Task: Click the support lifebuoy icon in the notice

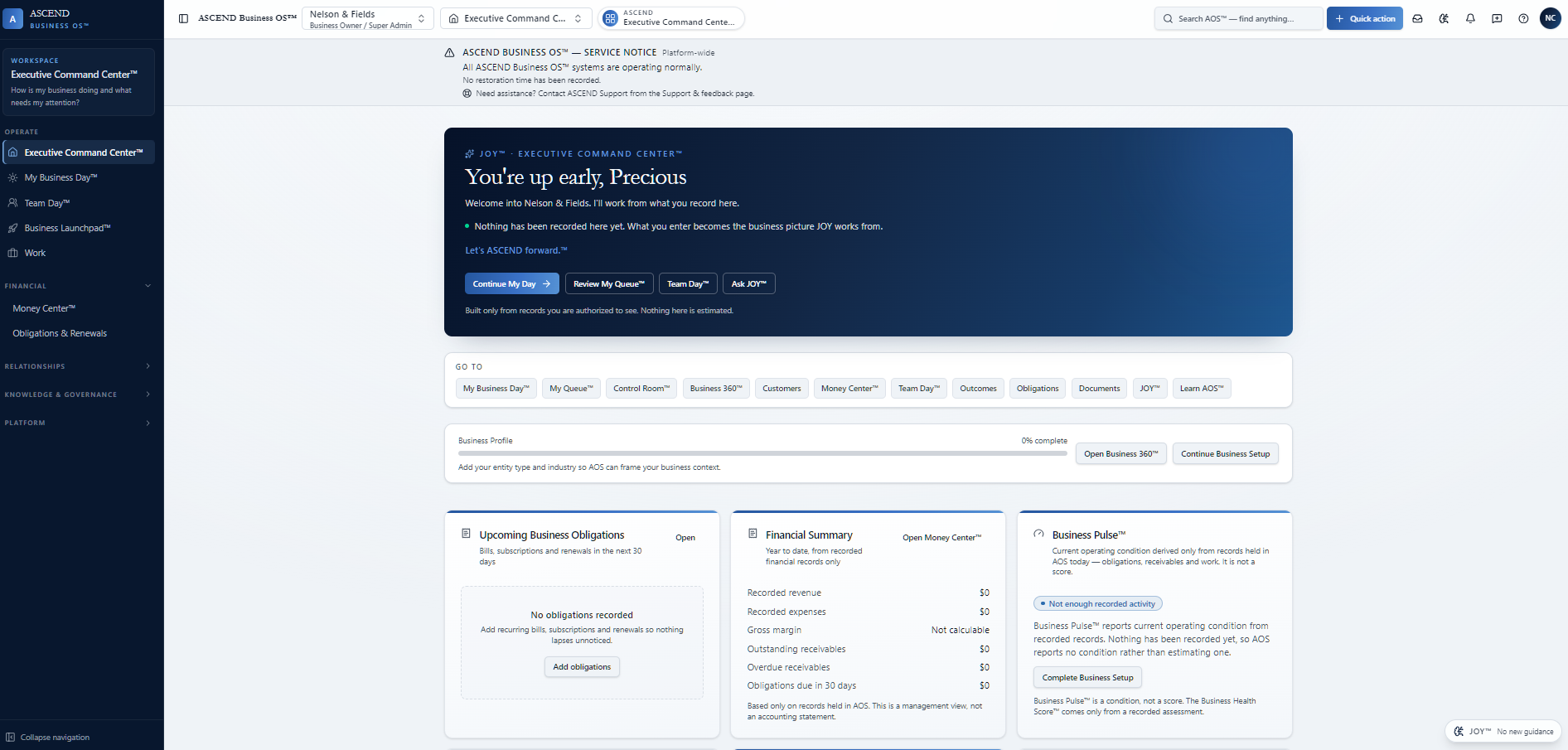Action: (467, 94)
